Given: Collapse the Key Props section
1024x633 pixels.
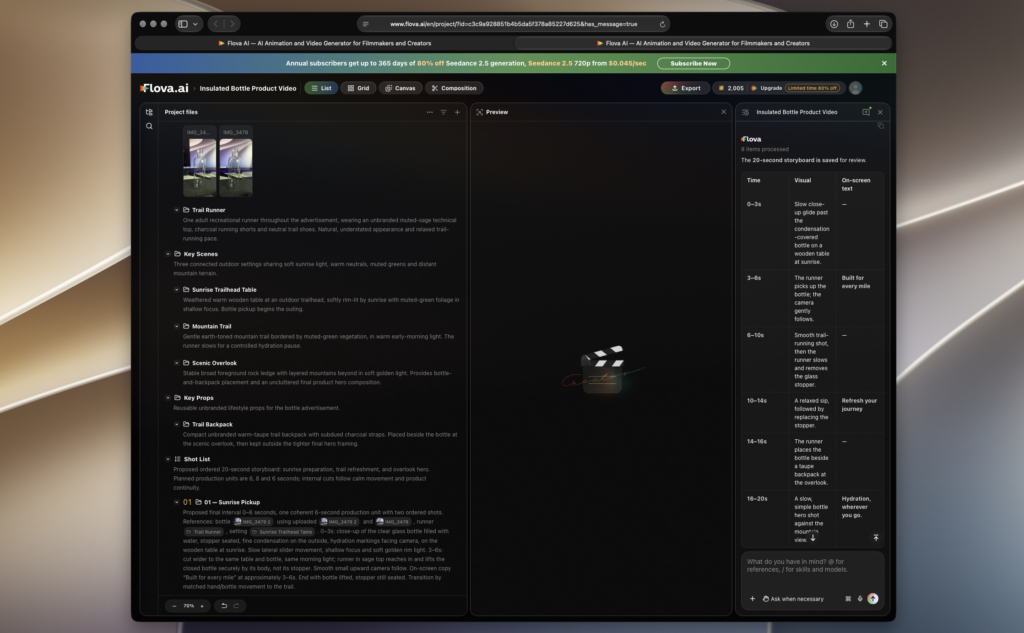Looking at the screenshot, I should point(168,398).
